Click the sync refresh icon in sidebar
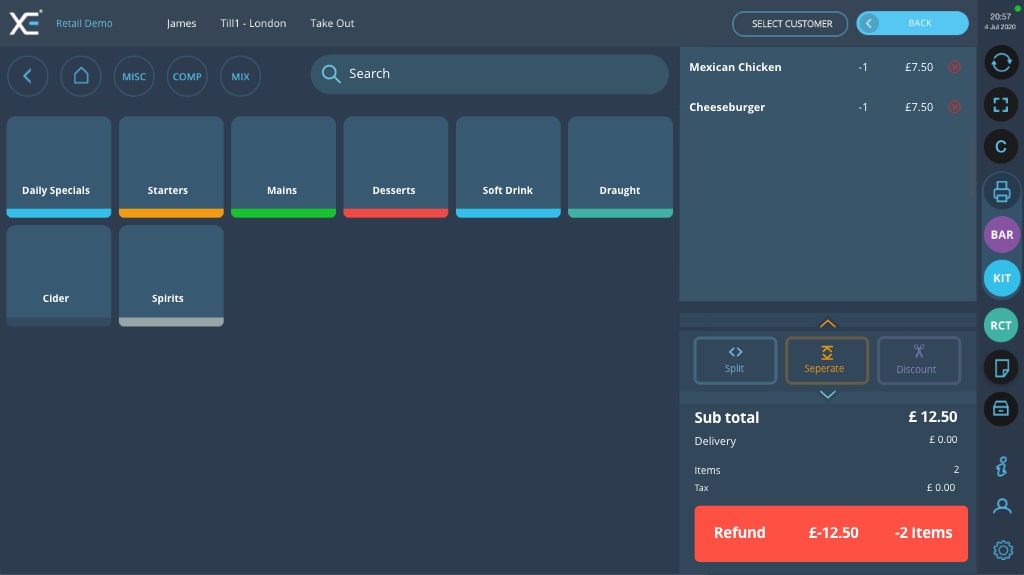This screenshot has width=1024, height=575. (1001, 63)
